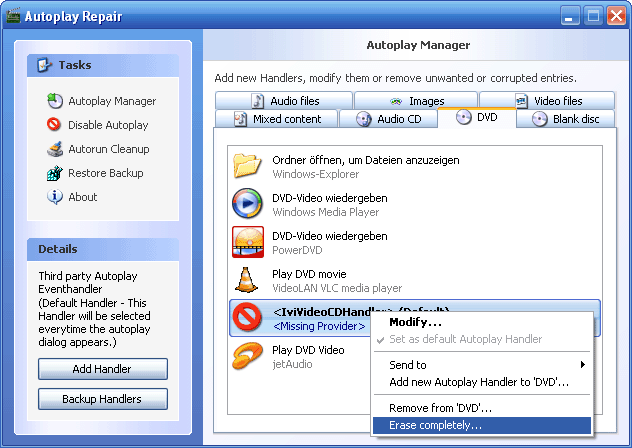This screenshot has height=448, width=632.
Task: Click the jetAudio handler icon
Action: tap(247, 356)
